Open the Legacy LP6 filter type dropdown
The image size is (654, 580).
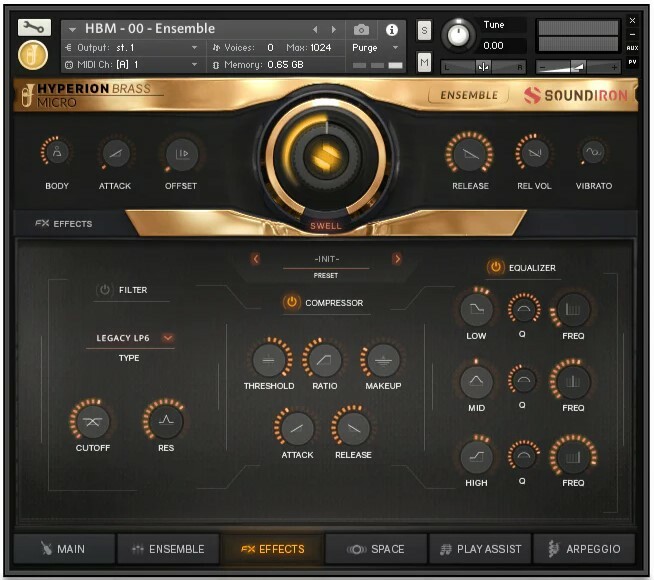130,338
